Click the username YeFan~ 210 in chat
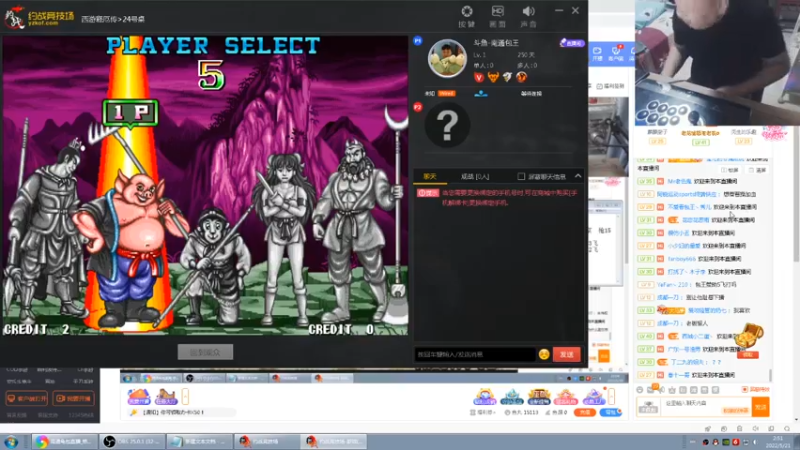This screenshot has height=450, width=800. pyautogui.click(x=671, y=285)
